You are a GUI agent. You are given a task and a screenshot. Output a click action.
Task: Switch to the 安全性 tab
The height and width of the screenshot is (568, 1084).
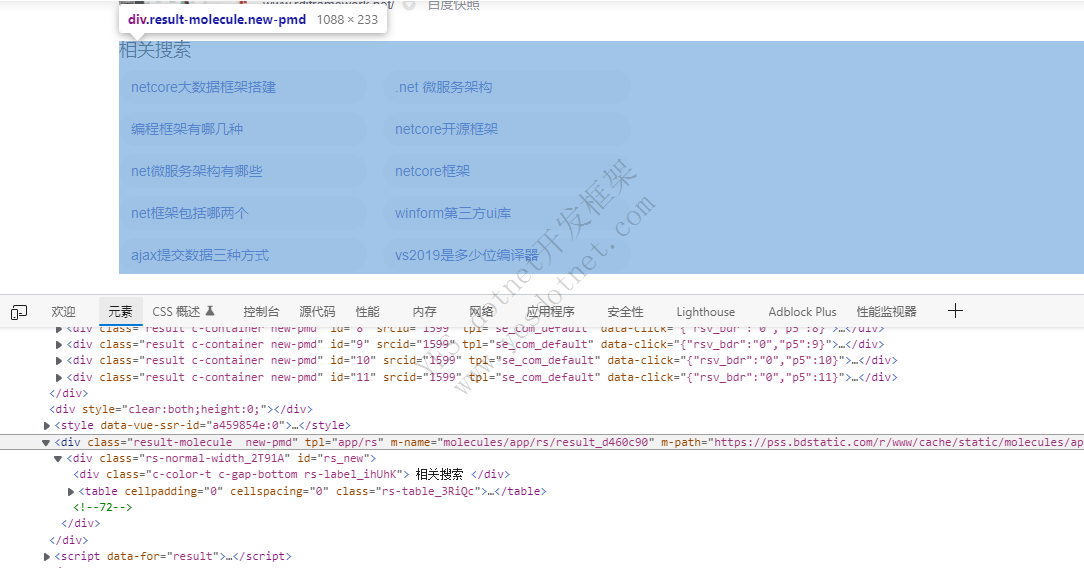tap(626, 312)
